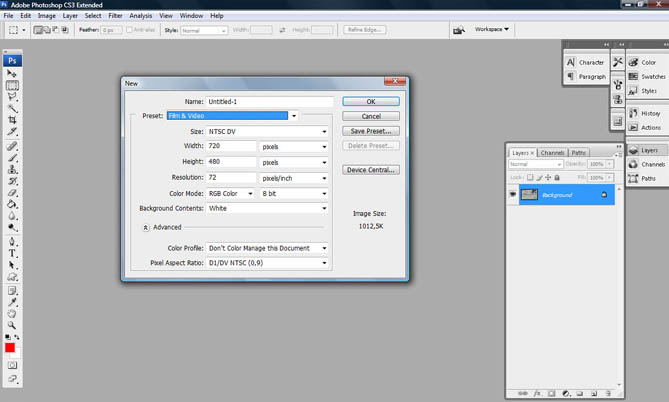Hide the Background layer with eye icon
The height and width of the screenshot is (402, 669).
[514, 195]
